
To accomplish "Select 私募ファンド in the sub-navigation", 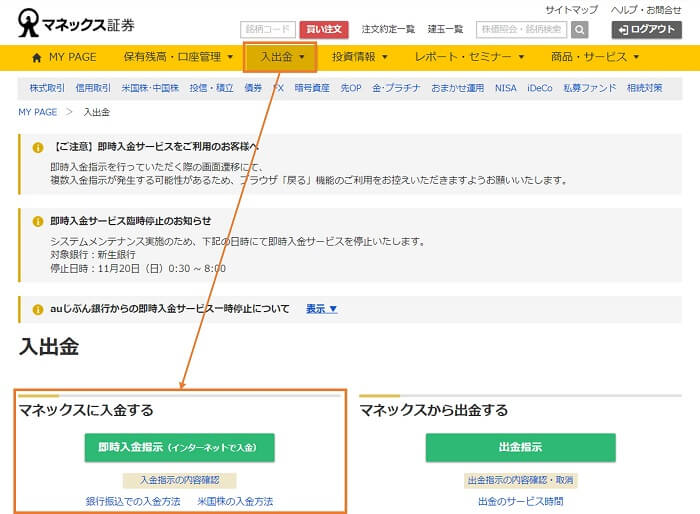I will [x=590, y=88].
